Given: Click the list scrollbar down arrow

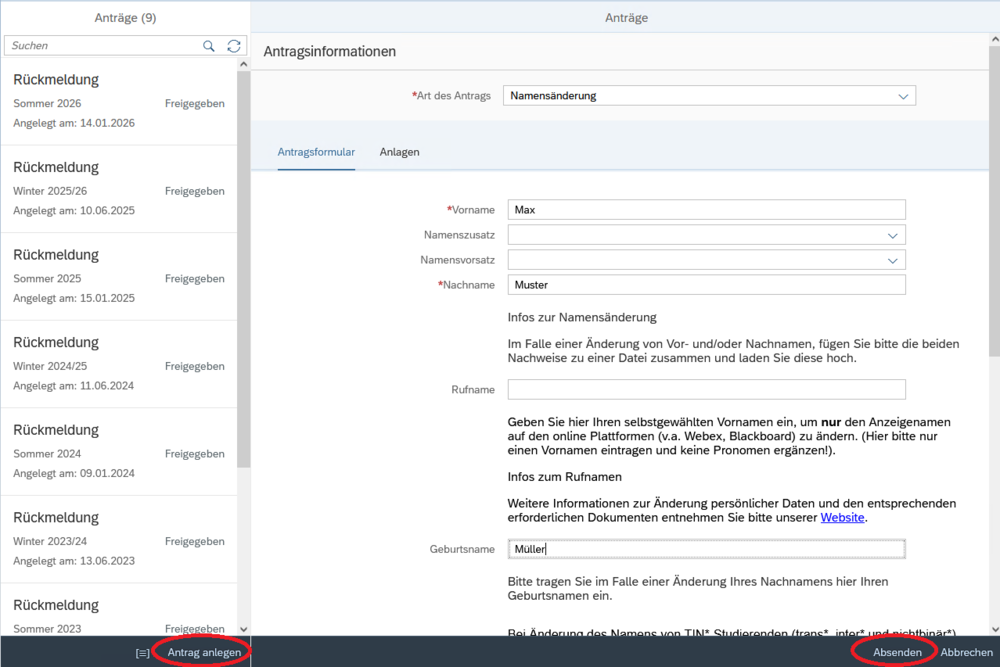Looking at the screenshot, I should click(244, 629).
